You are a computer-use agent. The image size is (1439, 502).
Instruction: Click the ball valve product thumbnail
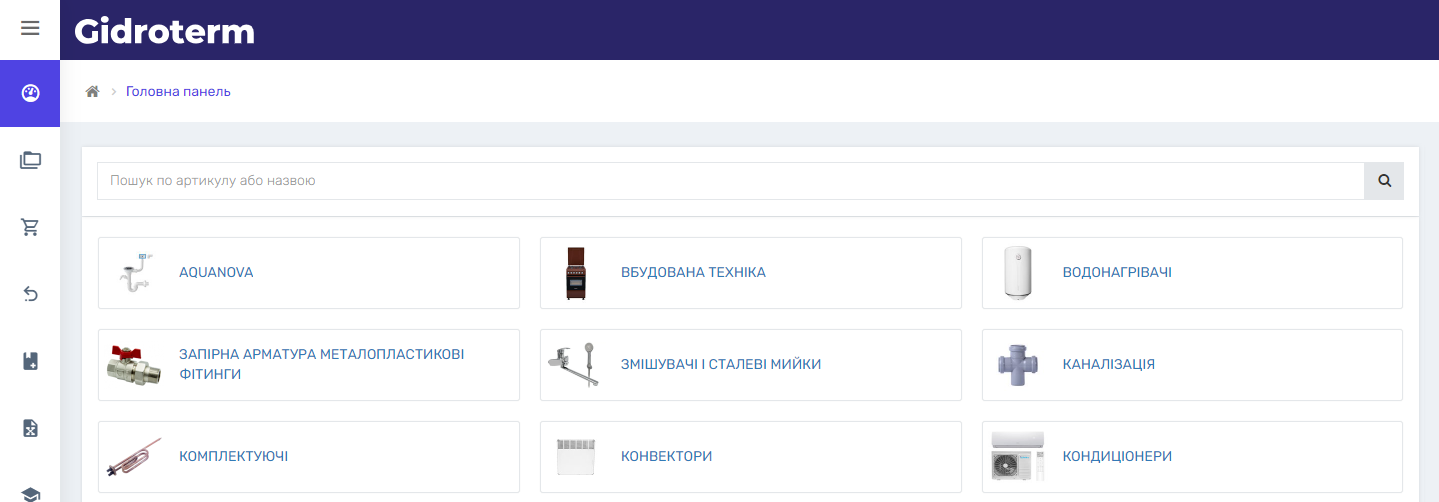tap(134, 365)
